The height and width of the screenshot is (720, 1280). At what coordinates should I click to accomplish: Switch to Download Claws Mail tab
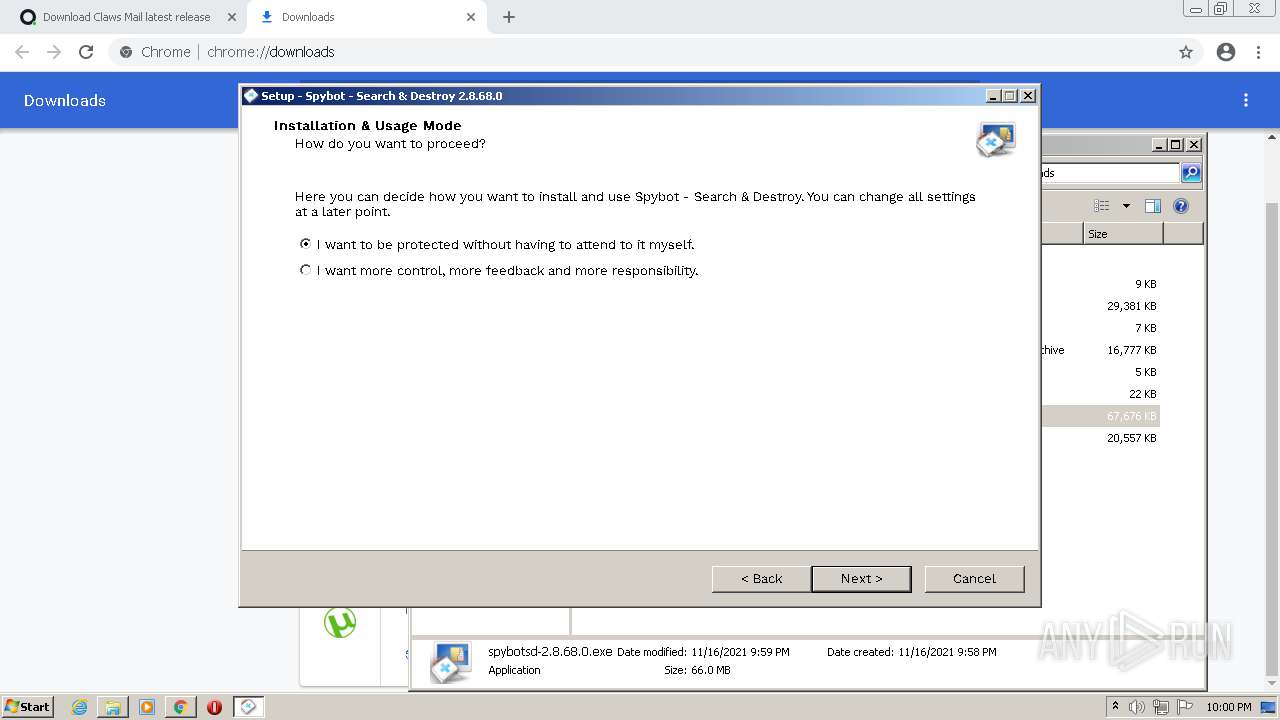(x=126, y=17)
